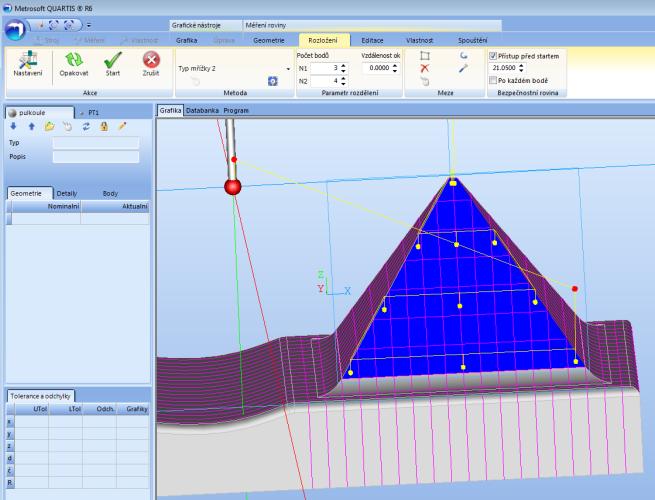Viewport: 655px width, 500px height.
Task: Click the grayed hand icon in Meze group
Action: point(425,81)
